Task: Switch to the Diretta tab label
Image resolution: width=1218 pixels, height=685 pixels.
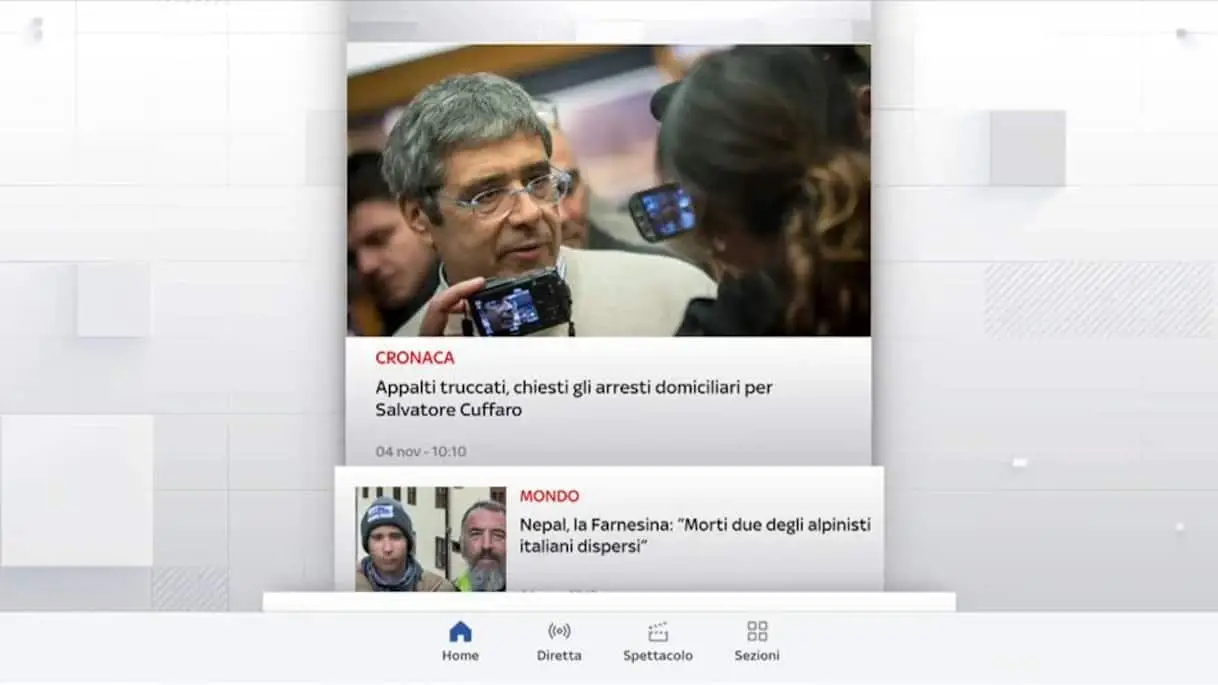Action: point(559,656)
